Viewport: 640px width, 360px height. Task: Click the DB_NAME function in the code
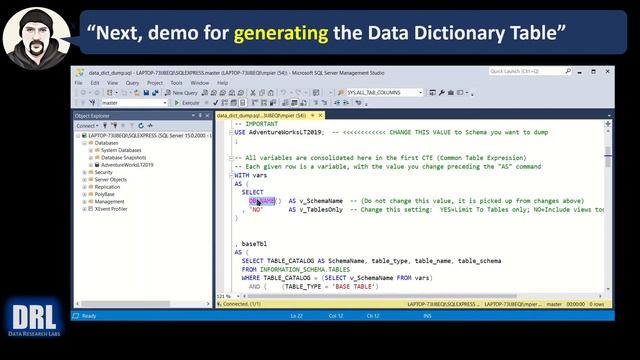[262, 201]
